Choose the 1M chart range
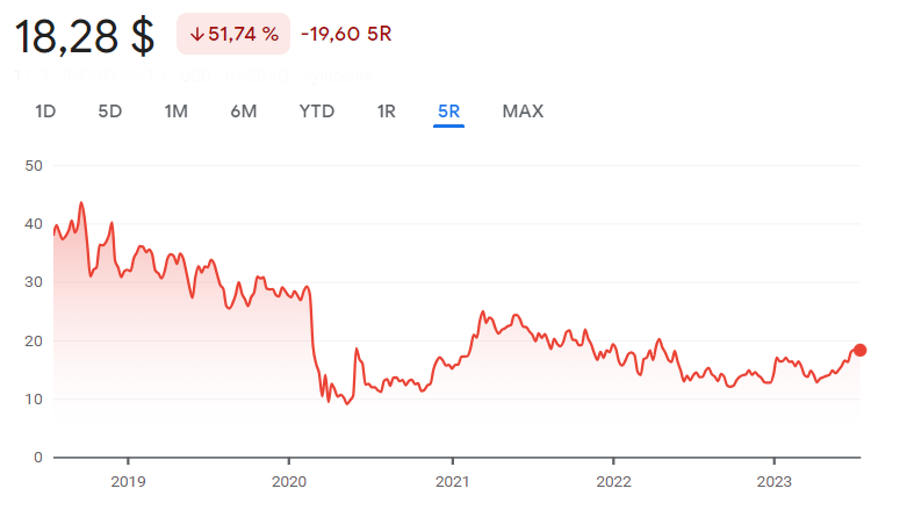Viewport: 908px width, 510px height. pos(176,111)
